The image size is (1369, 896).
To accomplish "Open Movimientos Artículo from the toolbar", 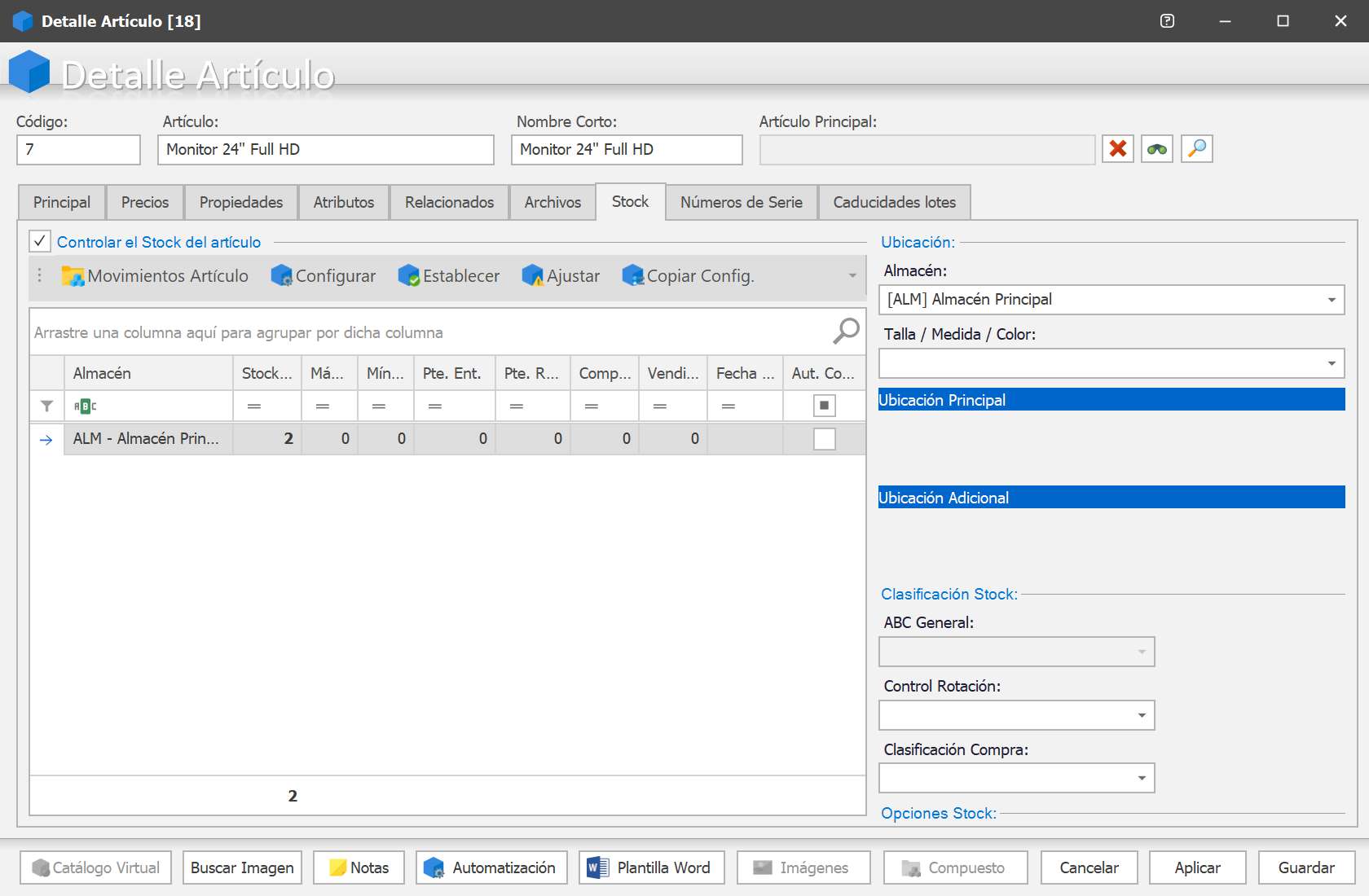I will 155,276.
